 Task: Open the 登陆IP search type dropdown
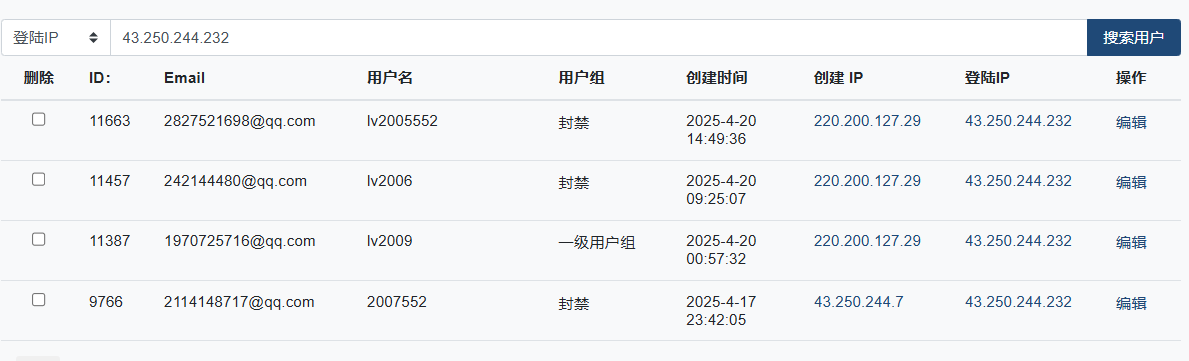point(55,38)
